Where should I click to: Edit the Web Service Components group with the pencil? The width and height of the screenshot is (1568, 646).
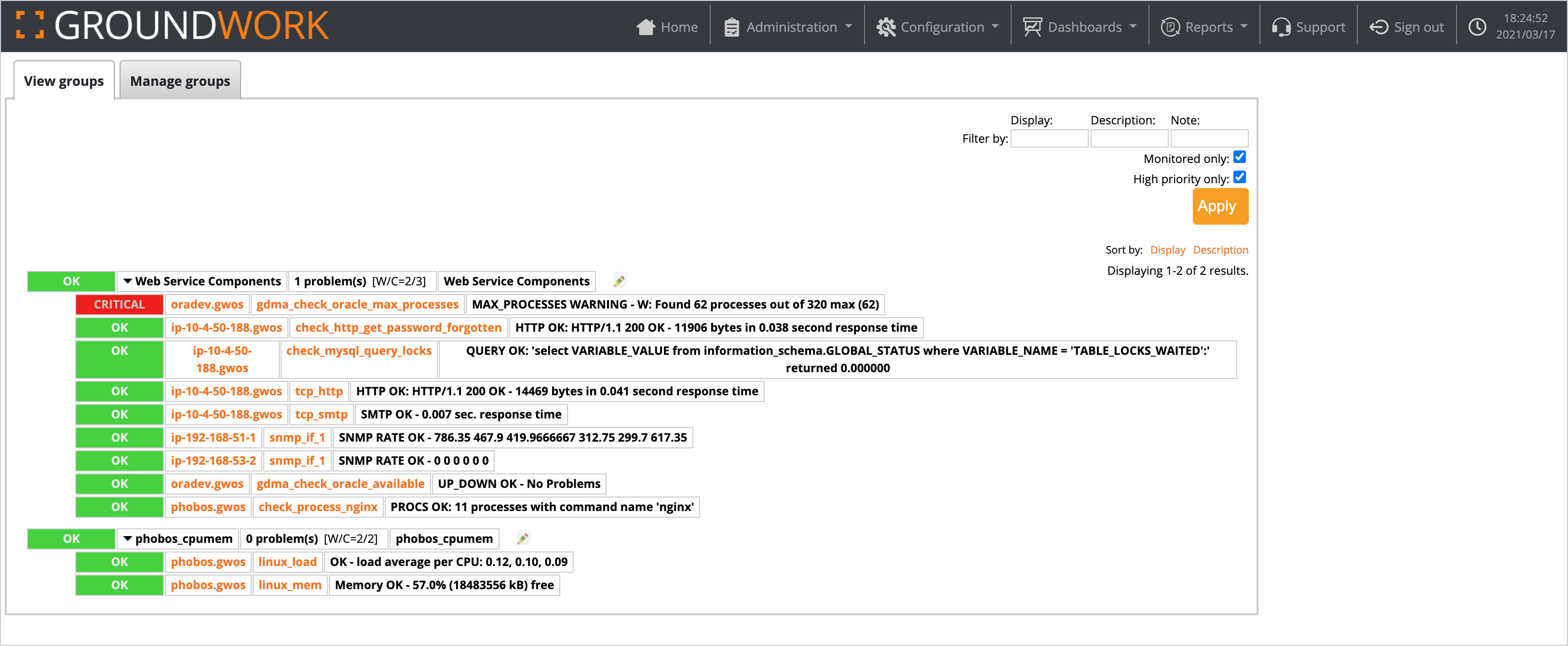pos(619,281)
